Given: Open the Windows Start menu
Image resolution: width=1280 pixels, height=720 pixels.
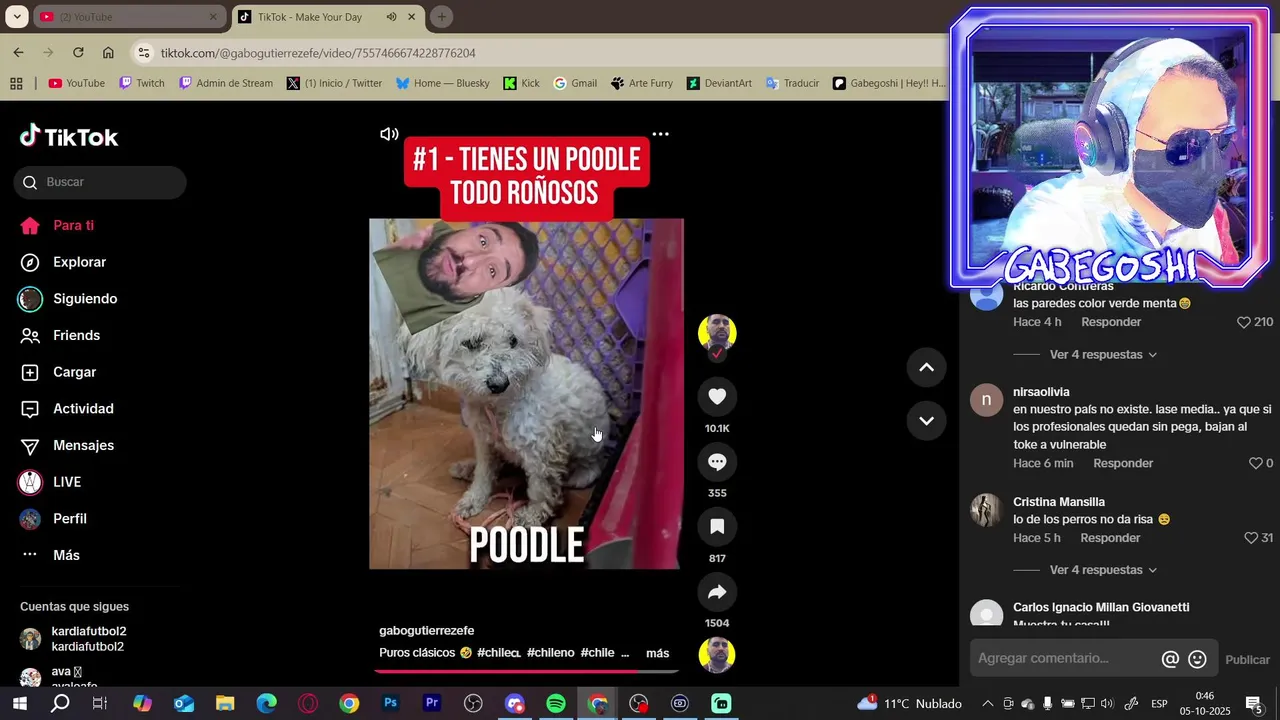Looking at the screenshot, I should click(x=19, y=704).
